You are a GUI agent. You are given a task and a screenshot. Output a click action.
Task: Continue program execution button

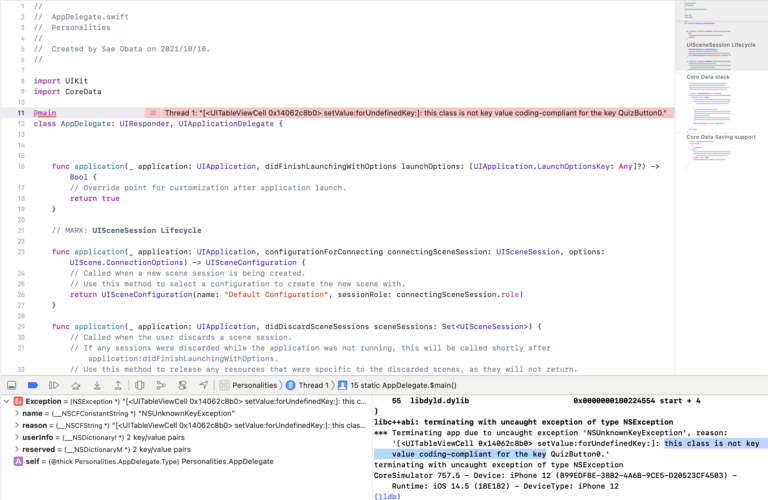54,385
